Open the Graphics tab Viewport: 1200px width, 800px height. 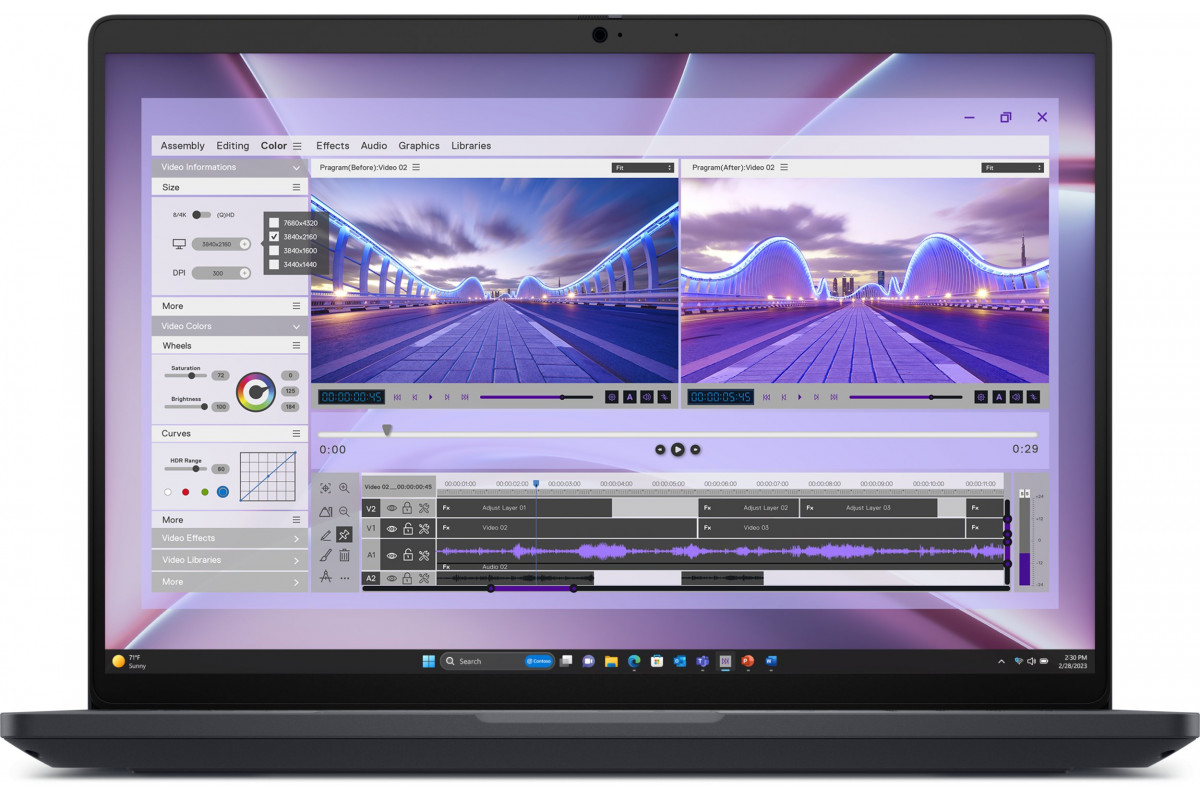click(419, 146)
